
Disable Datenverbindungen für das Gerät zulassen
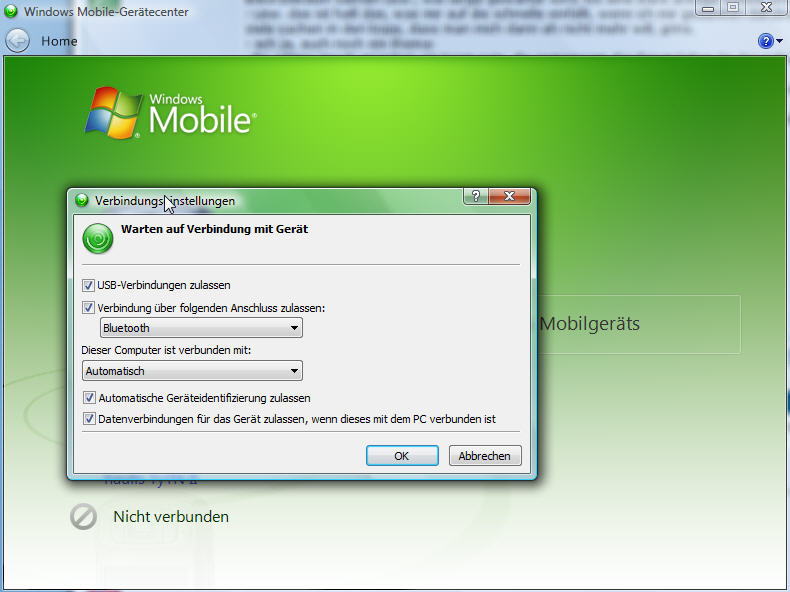89,419
